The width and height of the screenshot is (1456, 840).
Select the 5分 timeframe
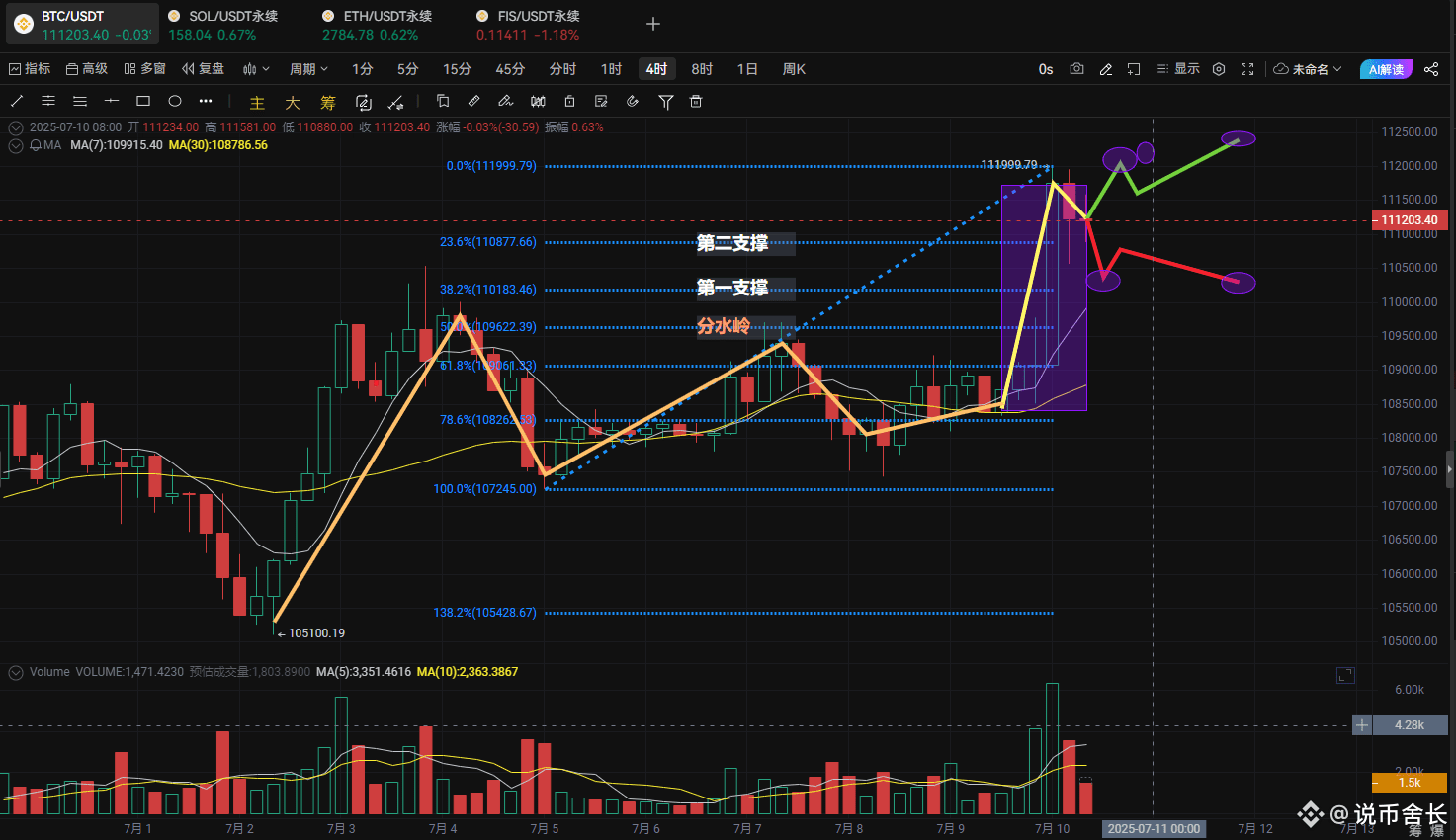click(408, 69)
